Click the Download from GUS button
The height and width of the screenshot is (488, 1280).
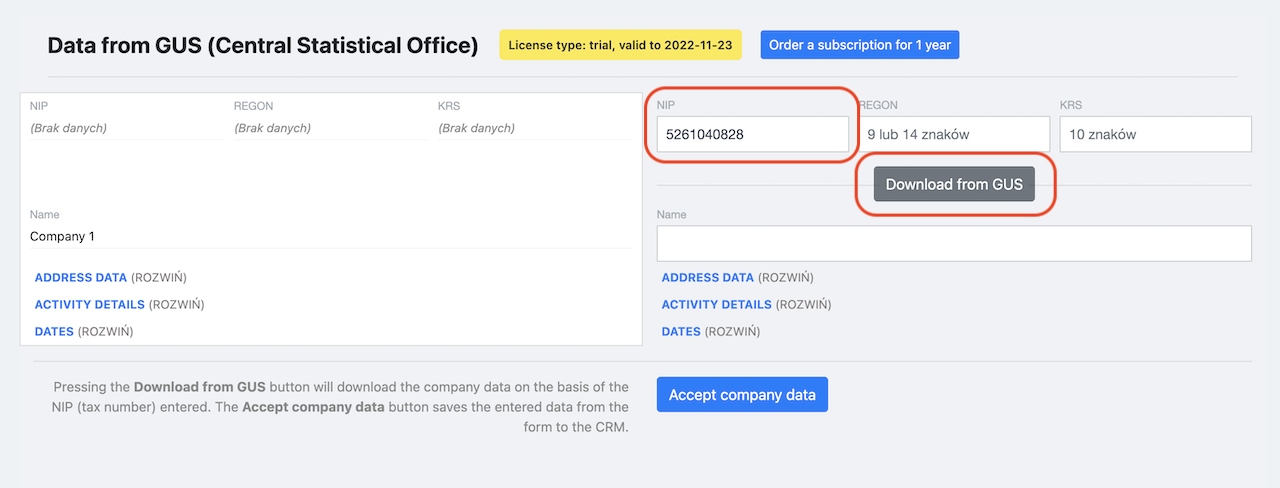click(x=954, y=184)
